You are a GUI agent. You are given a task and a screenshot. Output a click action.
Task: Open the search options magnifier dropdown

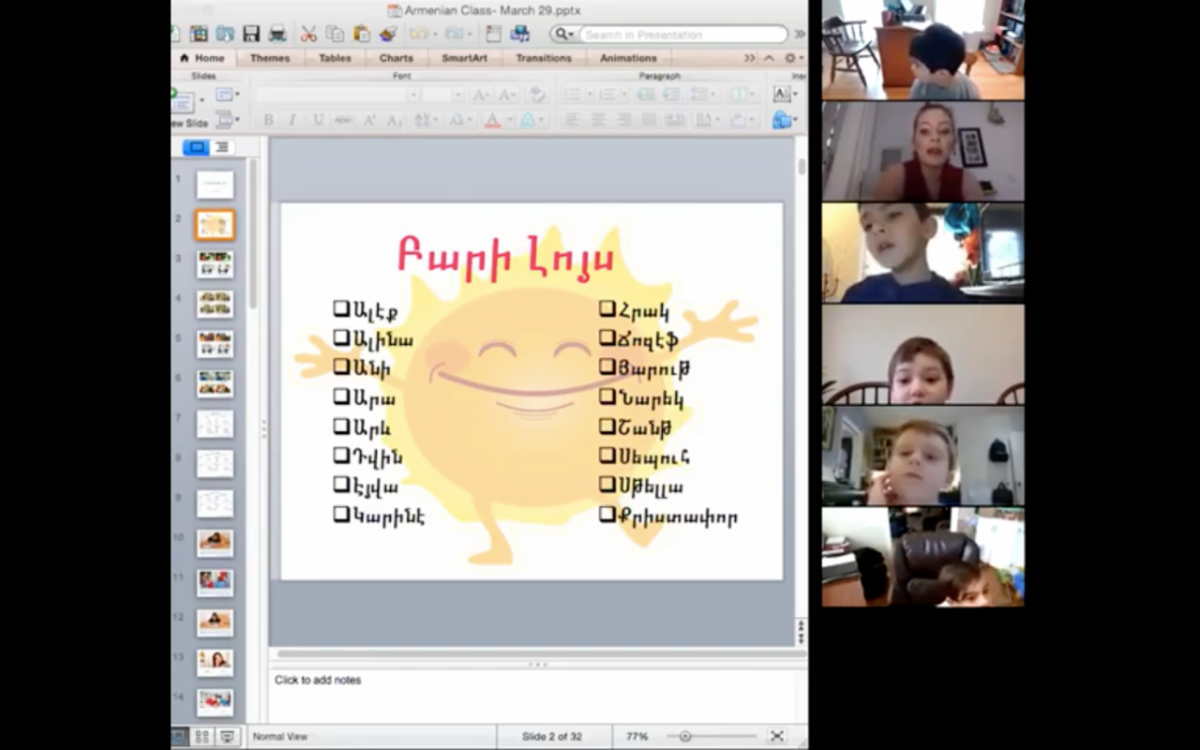point(565,34)
